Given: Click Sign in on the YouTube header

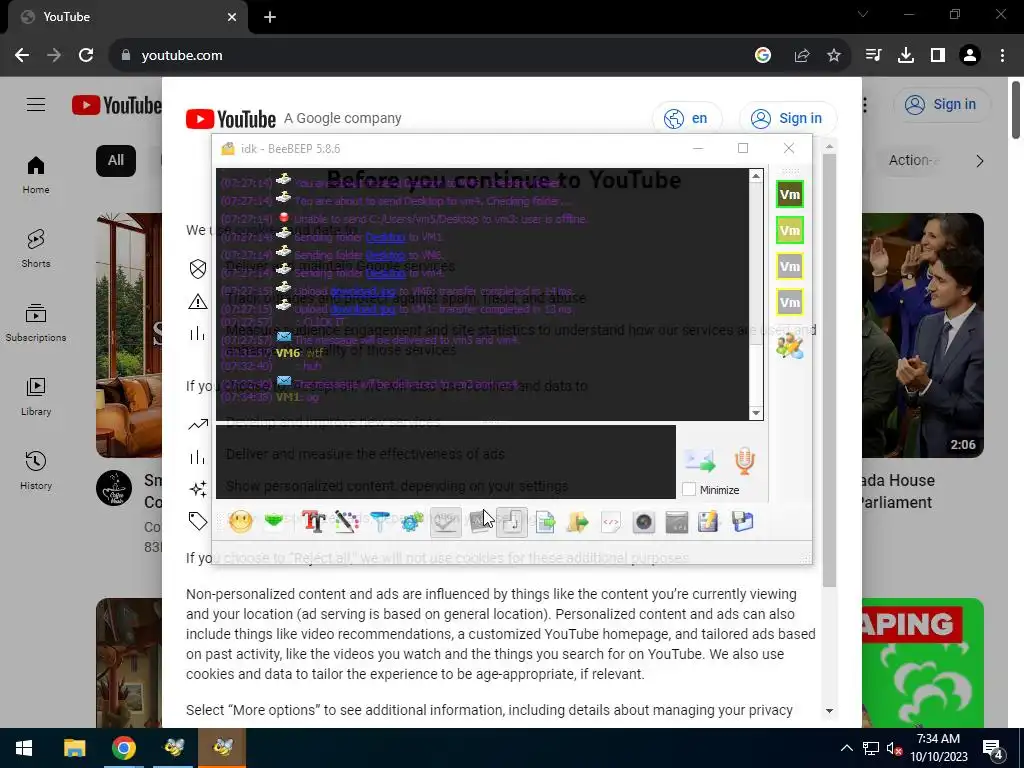Looking at the screenshot, I should [942, 104].
